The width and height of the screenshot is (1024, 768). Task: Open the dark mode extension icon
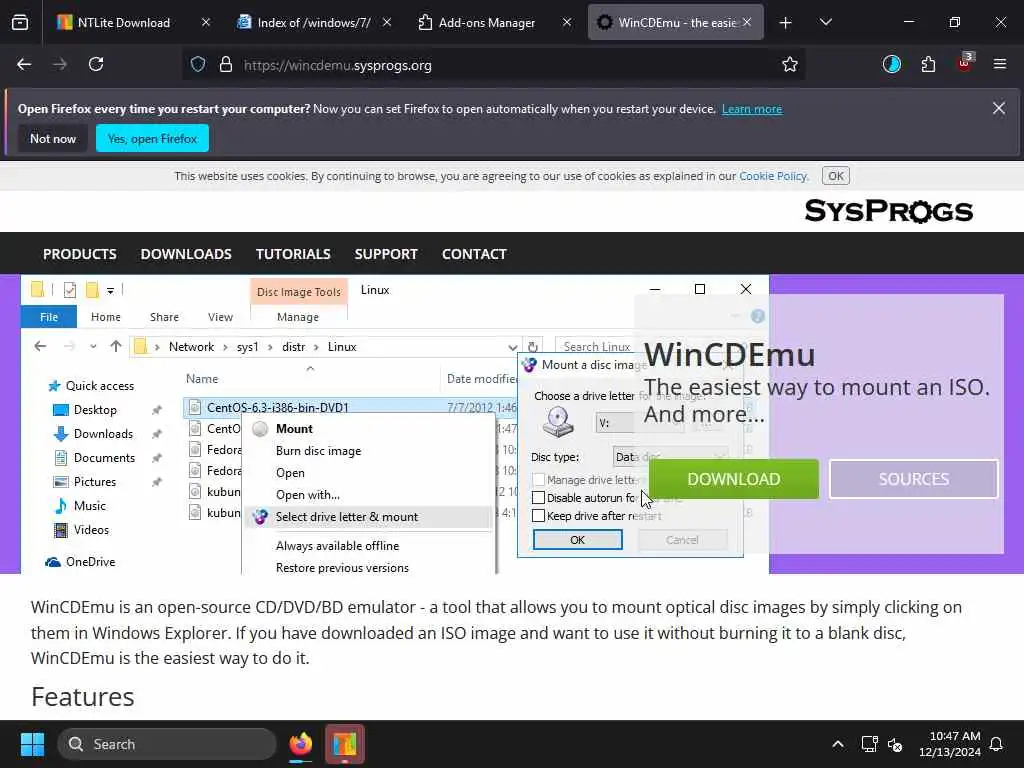891,65
